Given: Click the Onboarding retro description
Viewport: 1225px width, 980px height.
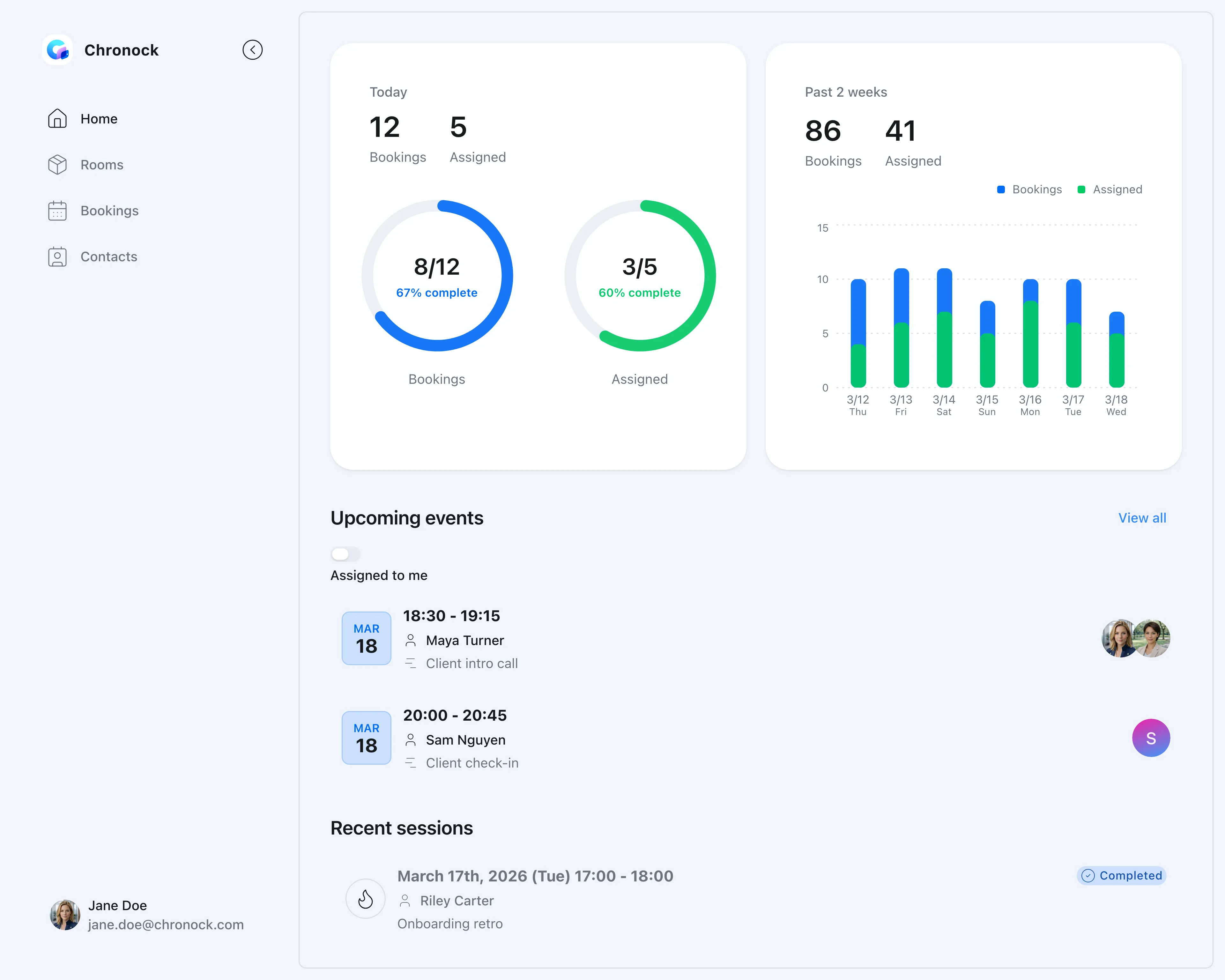Looking at the screenshot, I should point(450,924).
